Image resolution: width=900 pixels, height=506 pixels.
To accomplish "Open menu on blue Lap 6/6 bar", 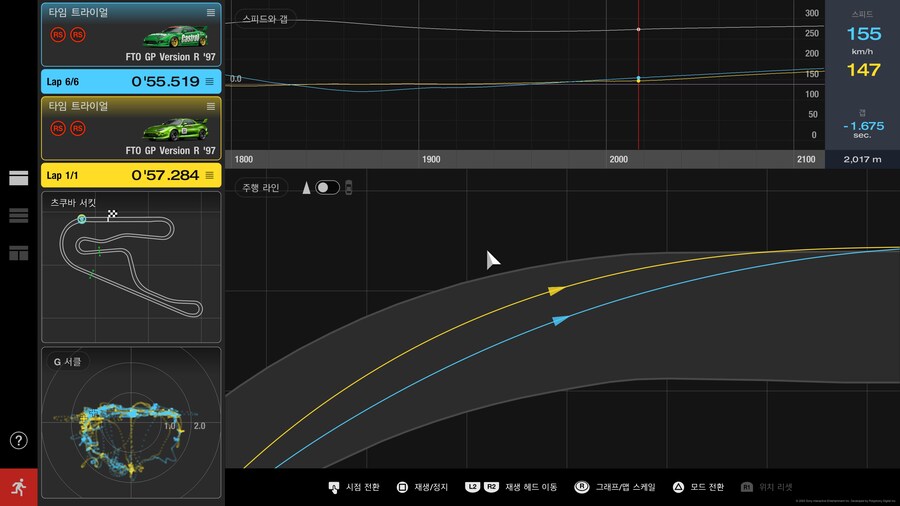I will click(x=209, y=82).
